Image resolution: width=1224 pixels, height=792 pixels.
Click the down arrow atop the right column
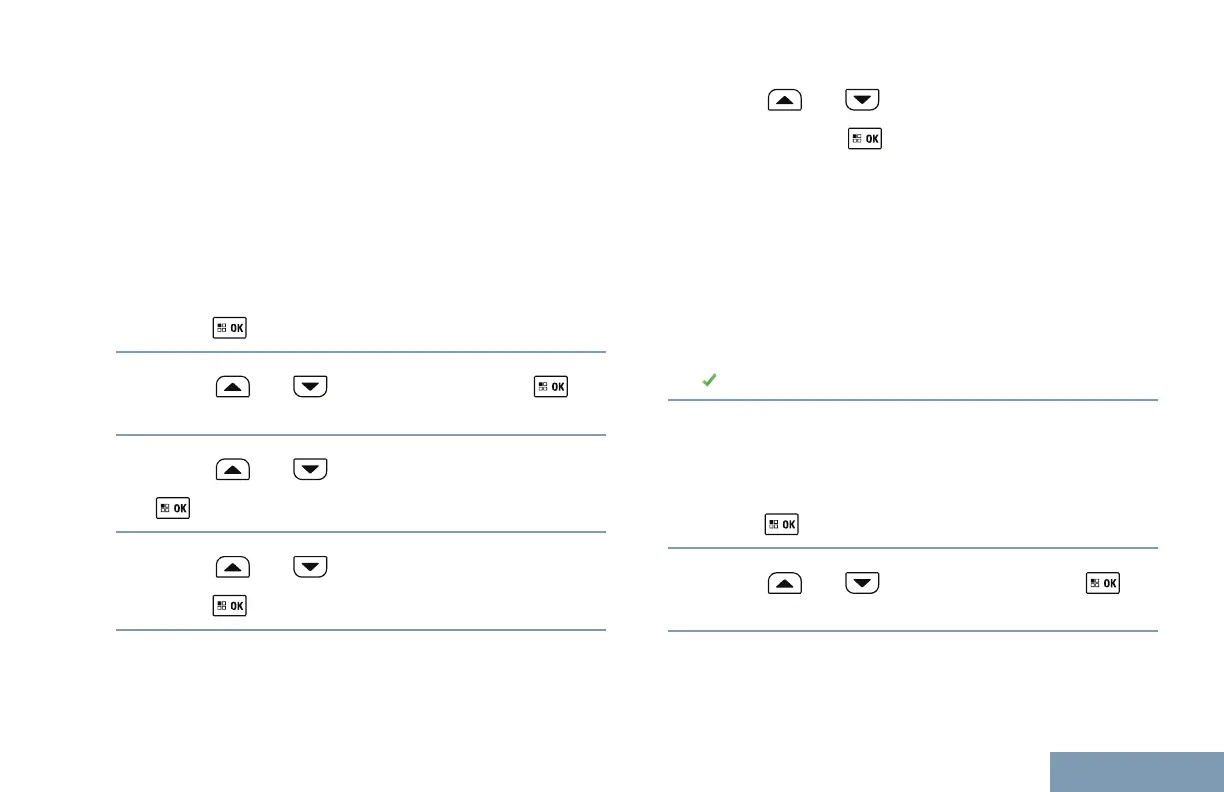tap(862, 100)
